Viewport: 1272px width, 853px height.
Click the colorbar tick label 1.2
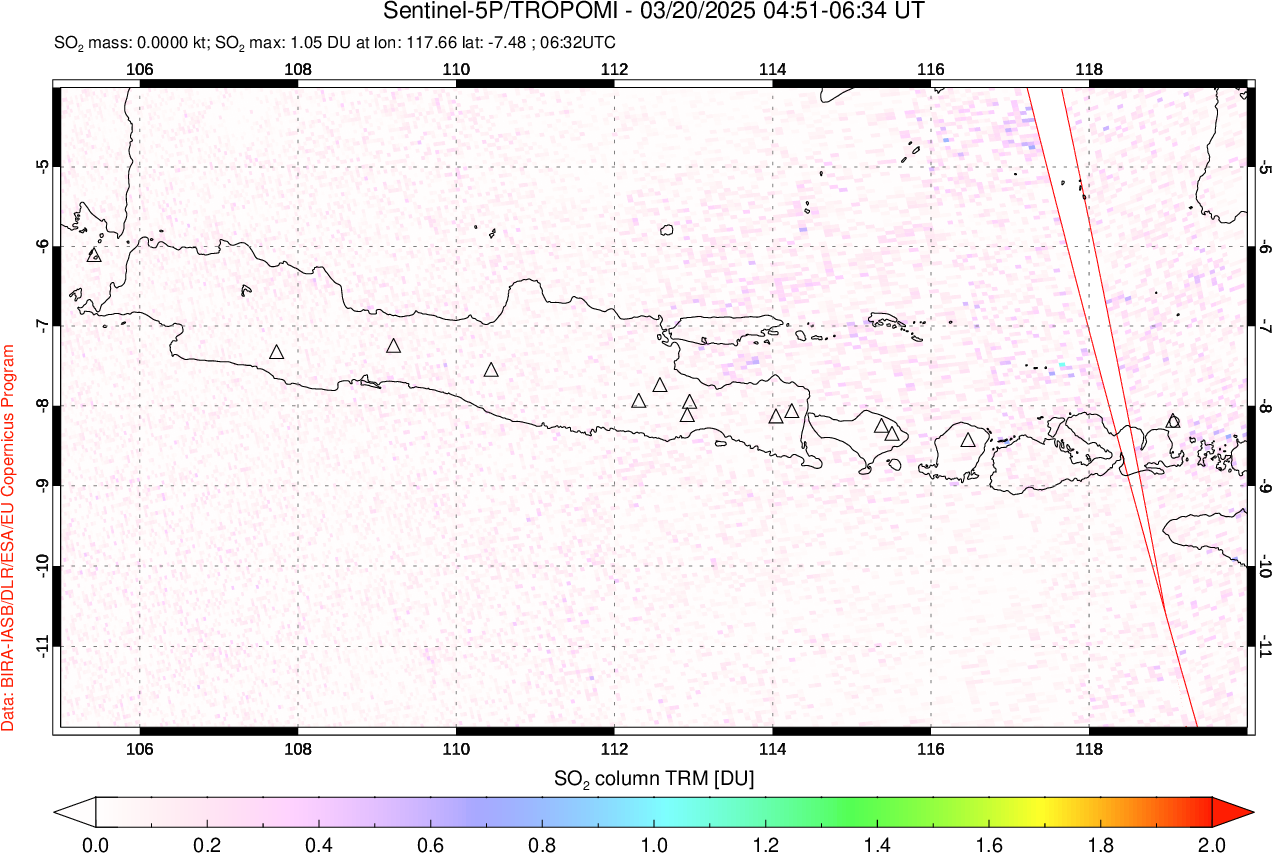tap(766, 843)
